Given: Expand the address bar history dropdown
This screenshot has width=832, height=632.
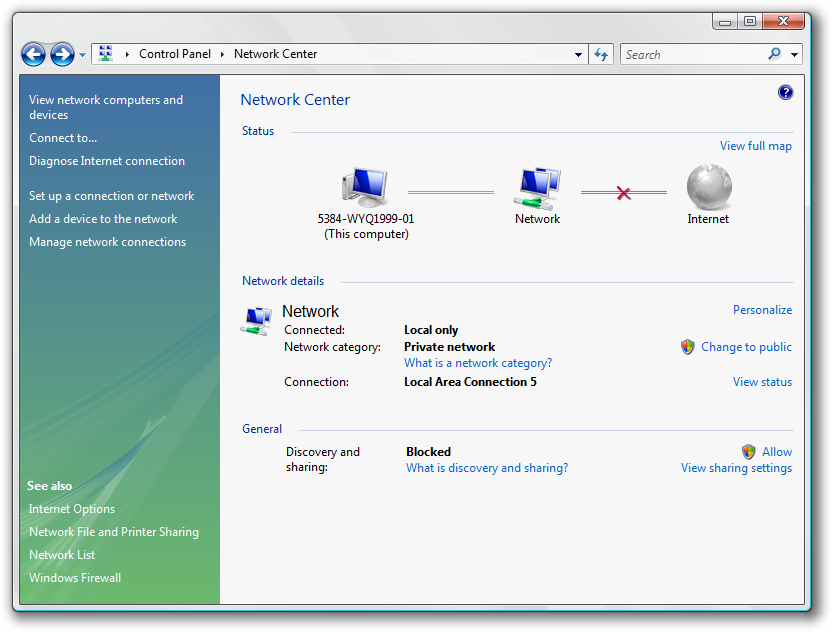Looking at the screenshot, I should tap(579, 55).
